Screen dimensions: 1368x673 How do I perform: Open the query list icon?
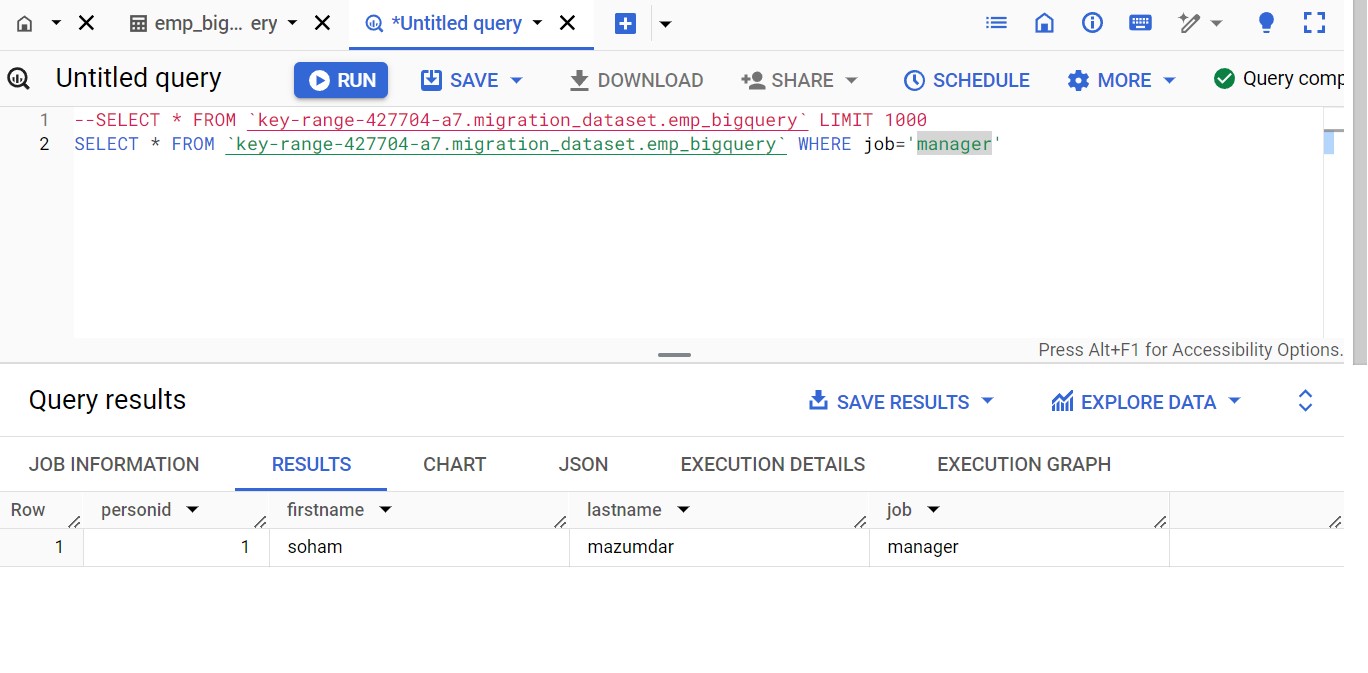click(x=996, y=21)
